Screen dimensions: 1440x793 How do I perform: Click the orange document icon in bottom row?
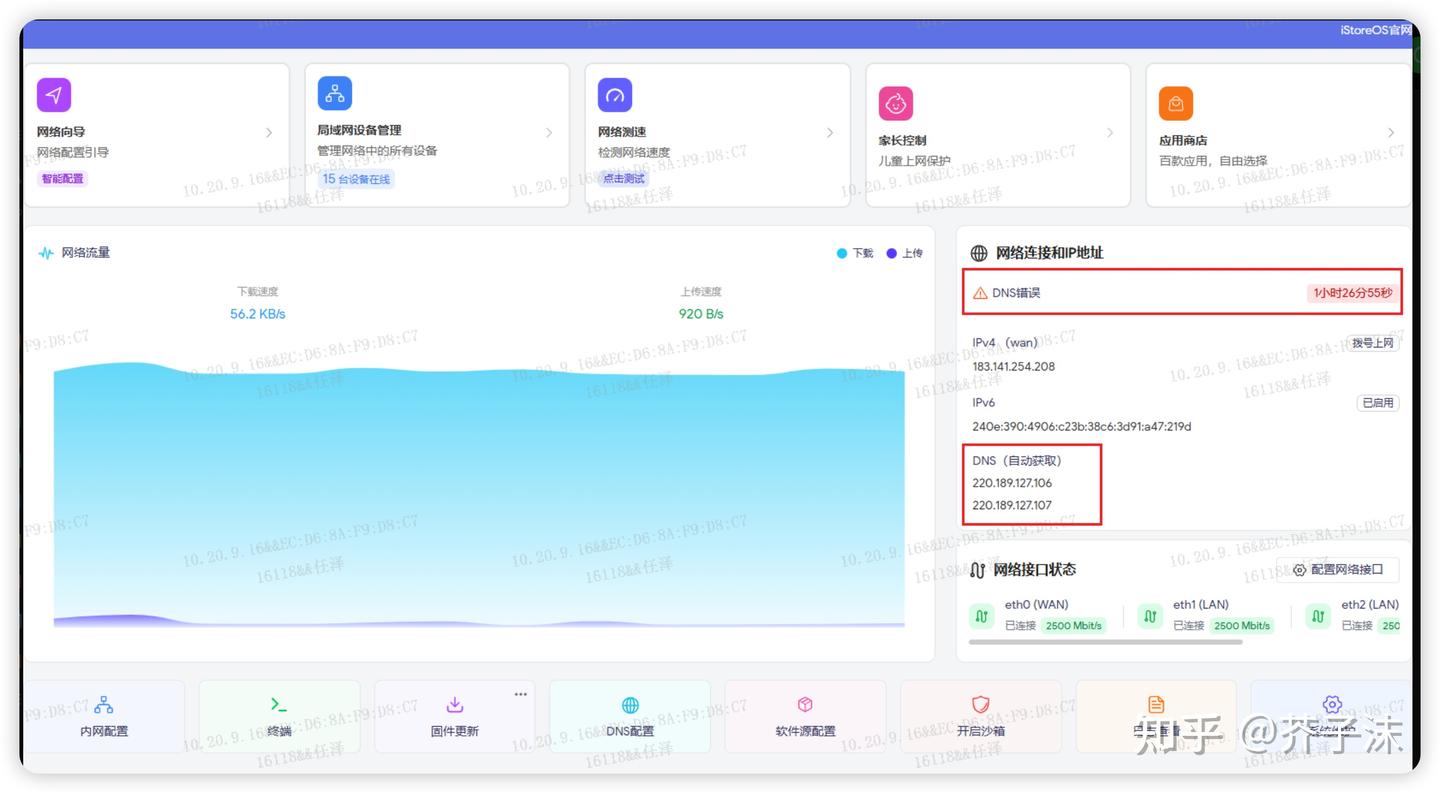tap(1156, 705)
